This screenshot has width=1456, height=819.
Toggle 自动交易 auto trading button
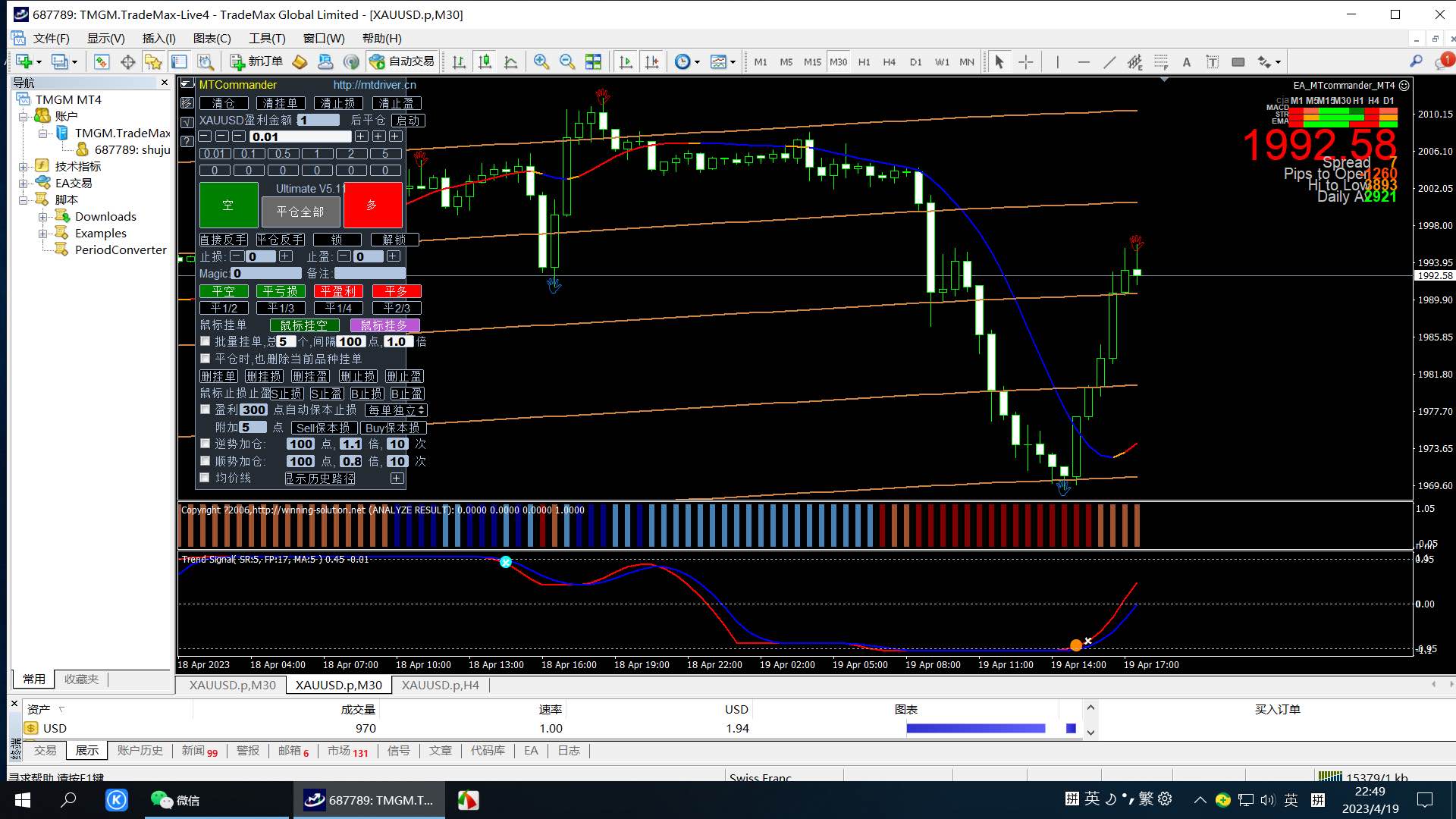402,61
